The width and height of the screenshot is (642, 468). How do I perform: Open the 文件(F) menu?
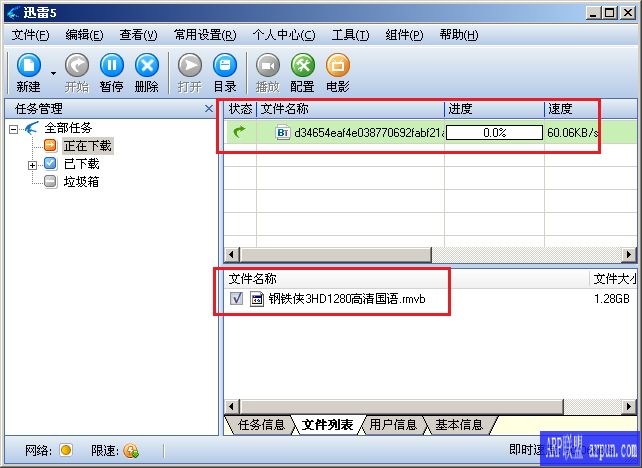pos(30,35)
